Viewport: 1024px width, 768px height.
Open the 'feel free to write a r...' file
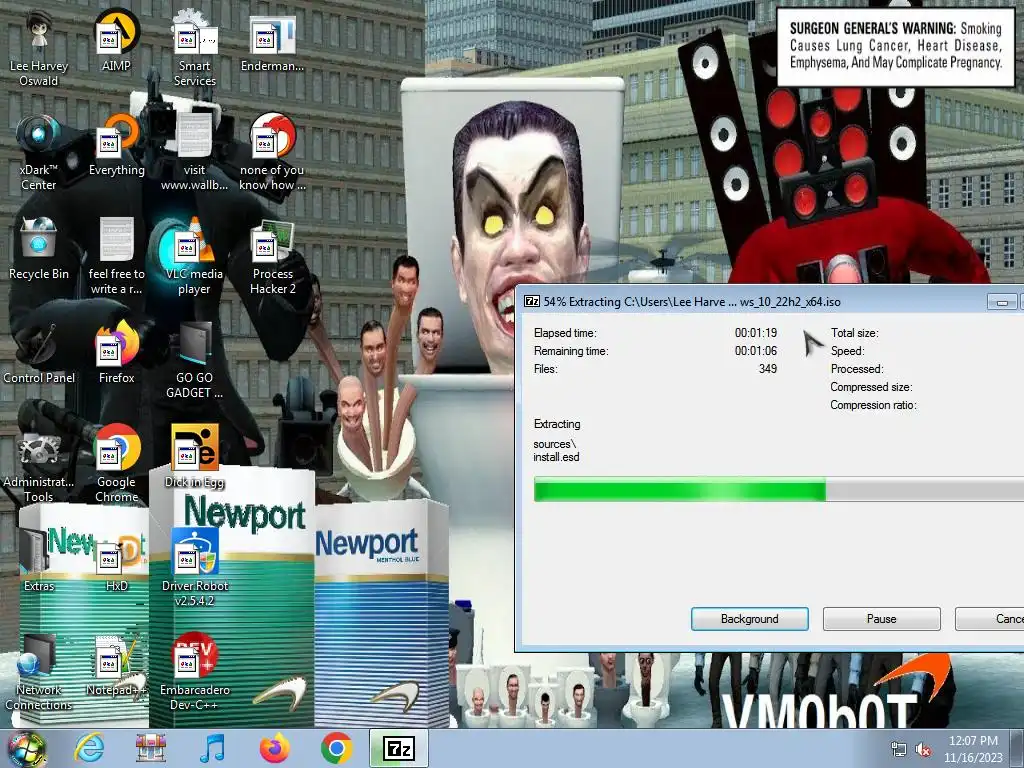click(116, 257)
